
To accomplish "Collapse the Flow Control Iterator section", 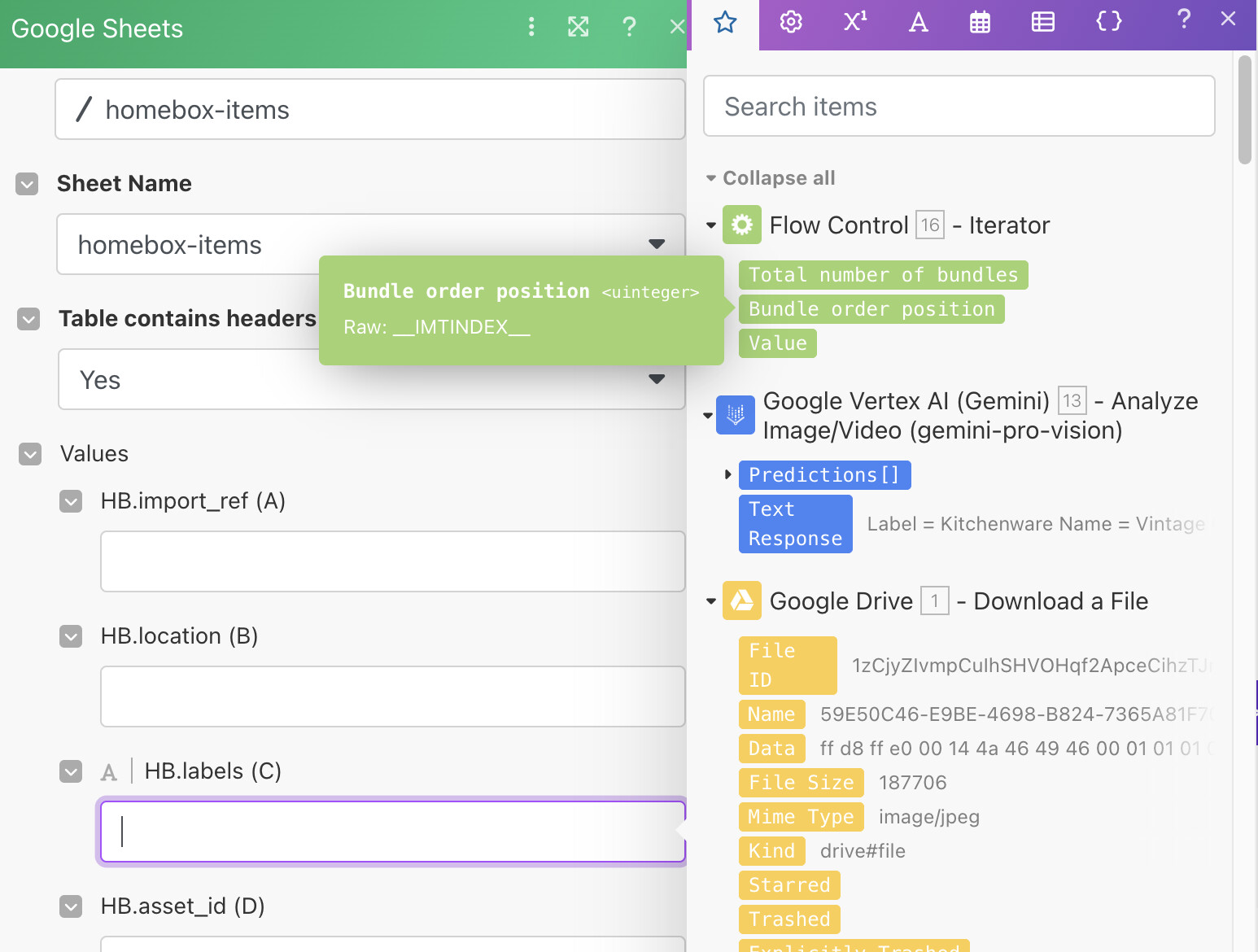I will 711,225.
